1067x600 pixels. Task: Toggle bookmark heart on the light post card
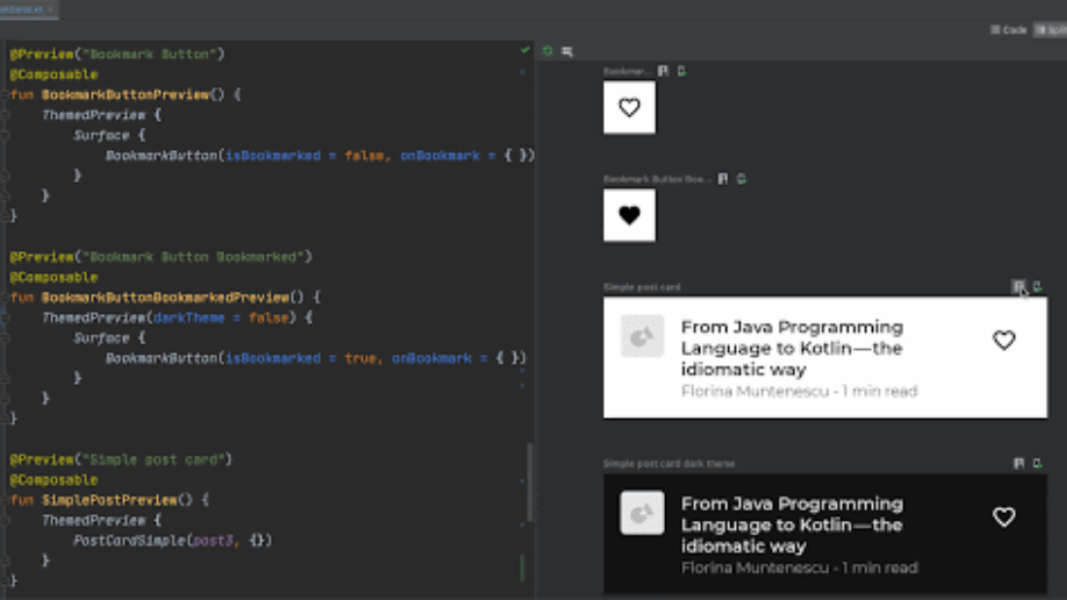tap(1004, 340)
